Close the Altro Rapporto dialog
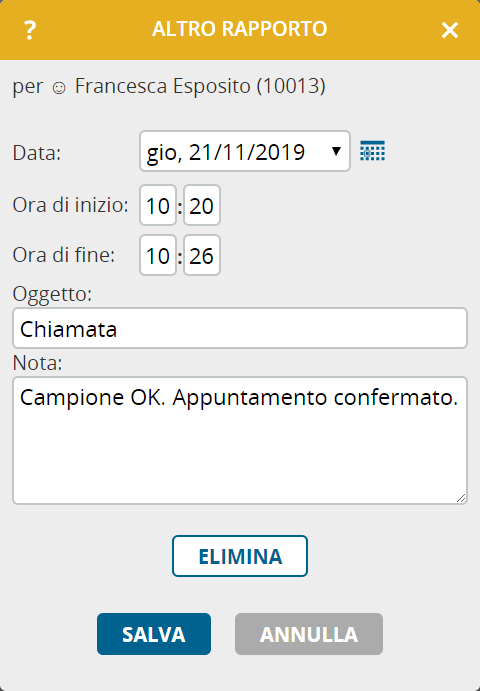480x691 pixels. (450, 30)
